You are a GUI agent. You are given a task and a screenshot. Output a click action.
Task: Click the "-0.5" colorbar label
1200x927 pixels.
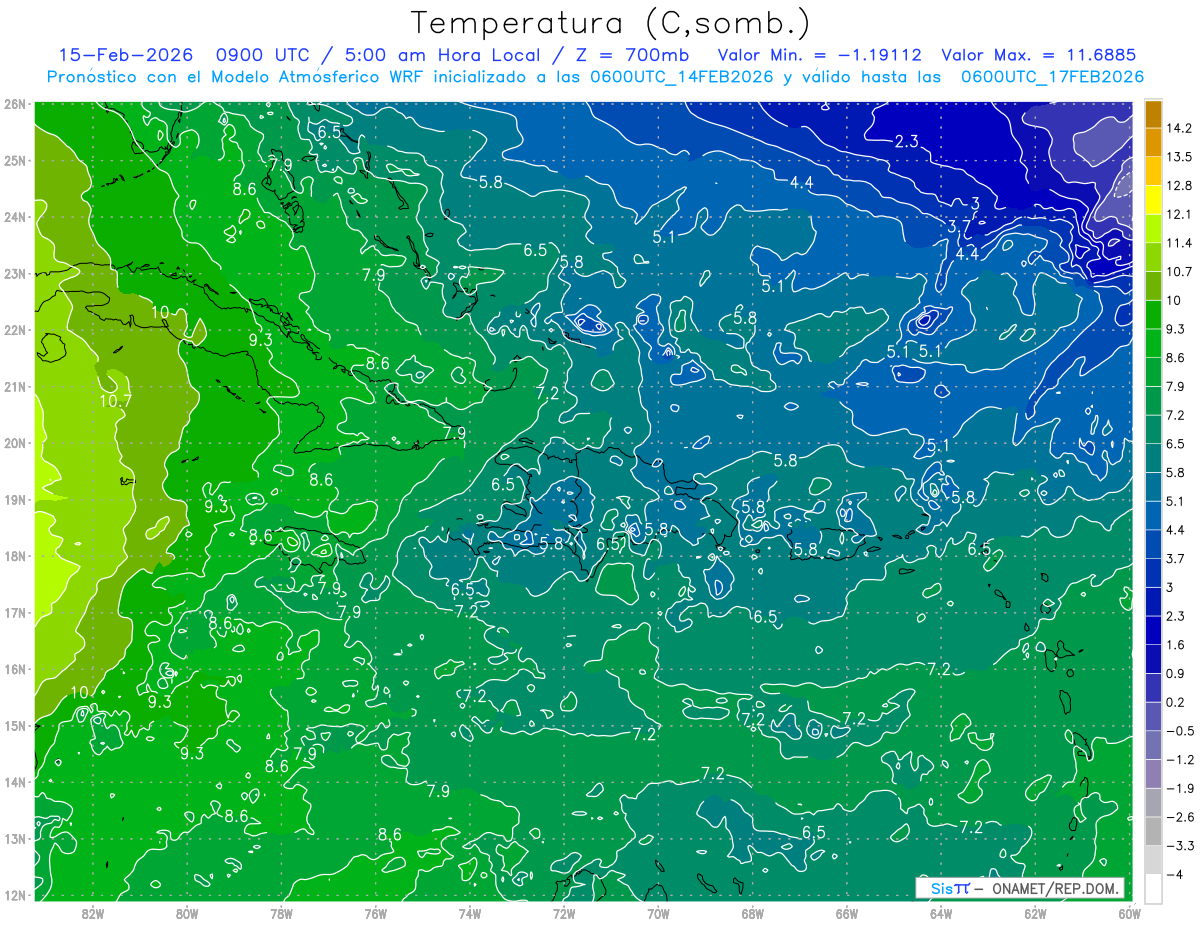1180,731
